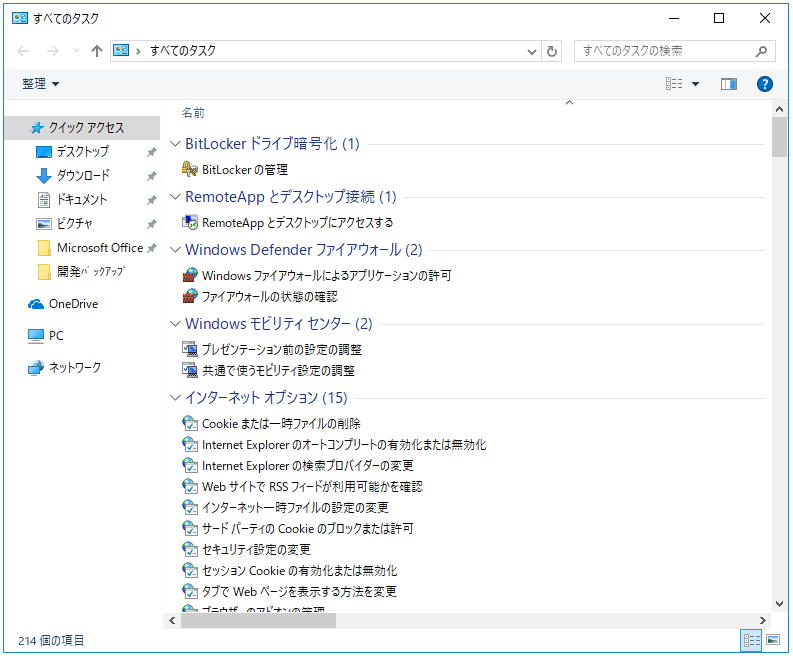This screenshot has height=656, width=793.
Task: Open BitLocker の管理
Action: pos(245,169)
